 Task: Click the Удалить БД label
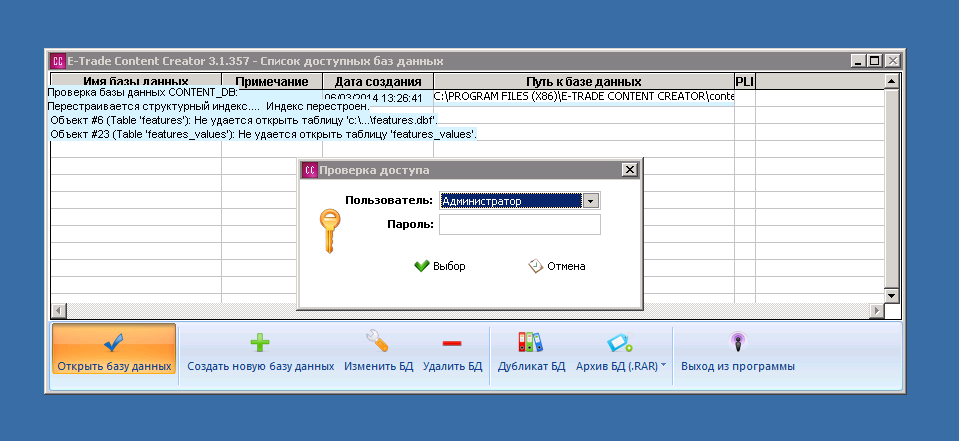click(453, 366)
